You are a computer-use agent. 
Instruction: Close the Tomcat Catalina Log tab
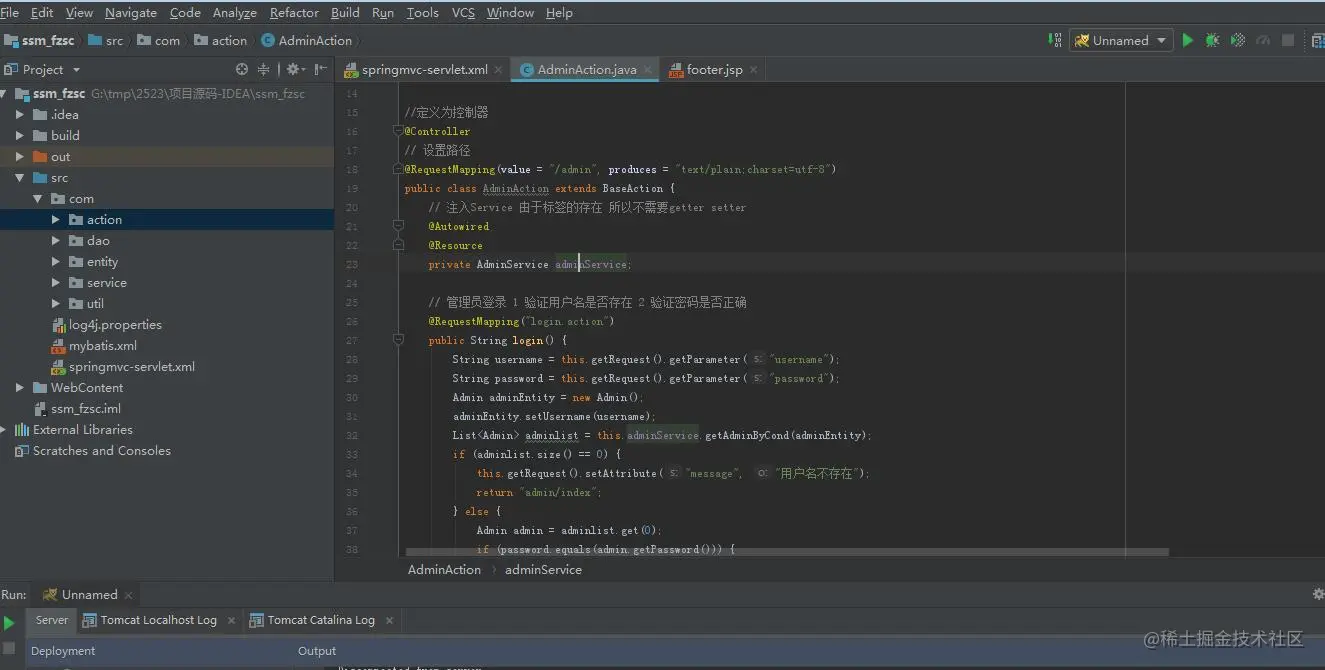pyautogui.click(x=389, y=621)
